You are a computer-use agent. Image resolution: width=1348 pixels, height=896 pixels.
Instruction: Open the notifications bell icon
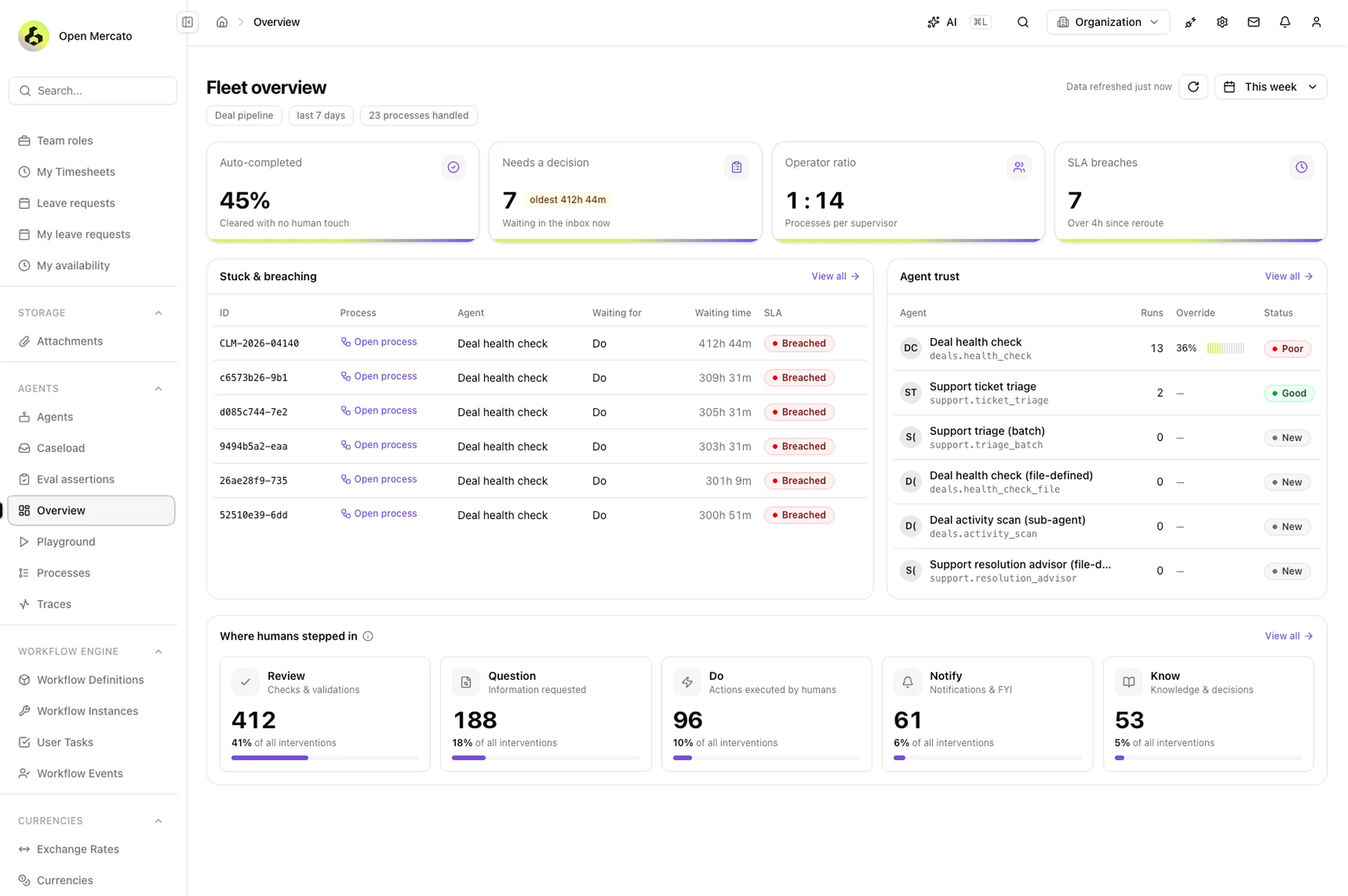(x=1285, y=22)
